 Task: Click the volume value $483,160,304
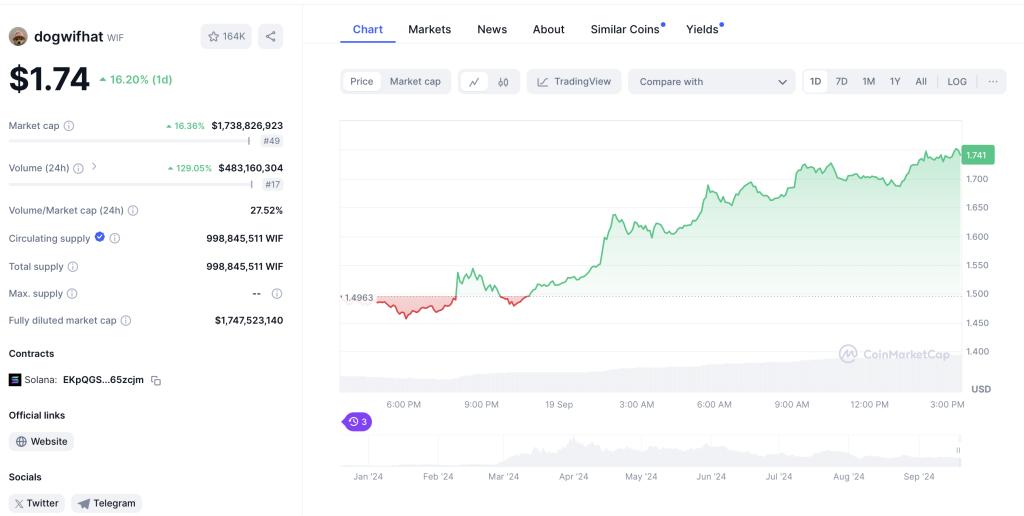pos(251,168)
